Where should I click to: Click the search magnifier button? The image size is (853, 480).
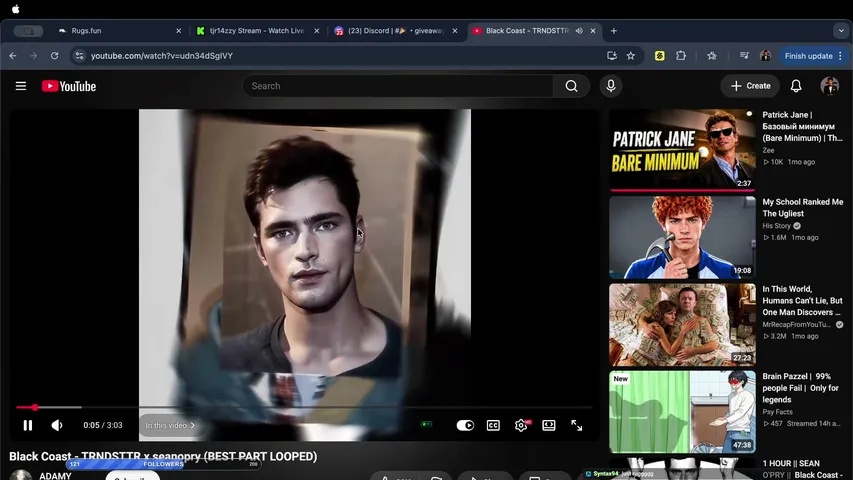tap(571, 86)
